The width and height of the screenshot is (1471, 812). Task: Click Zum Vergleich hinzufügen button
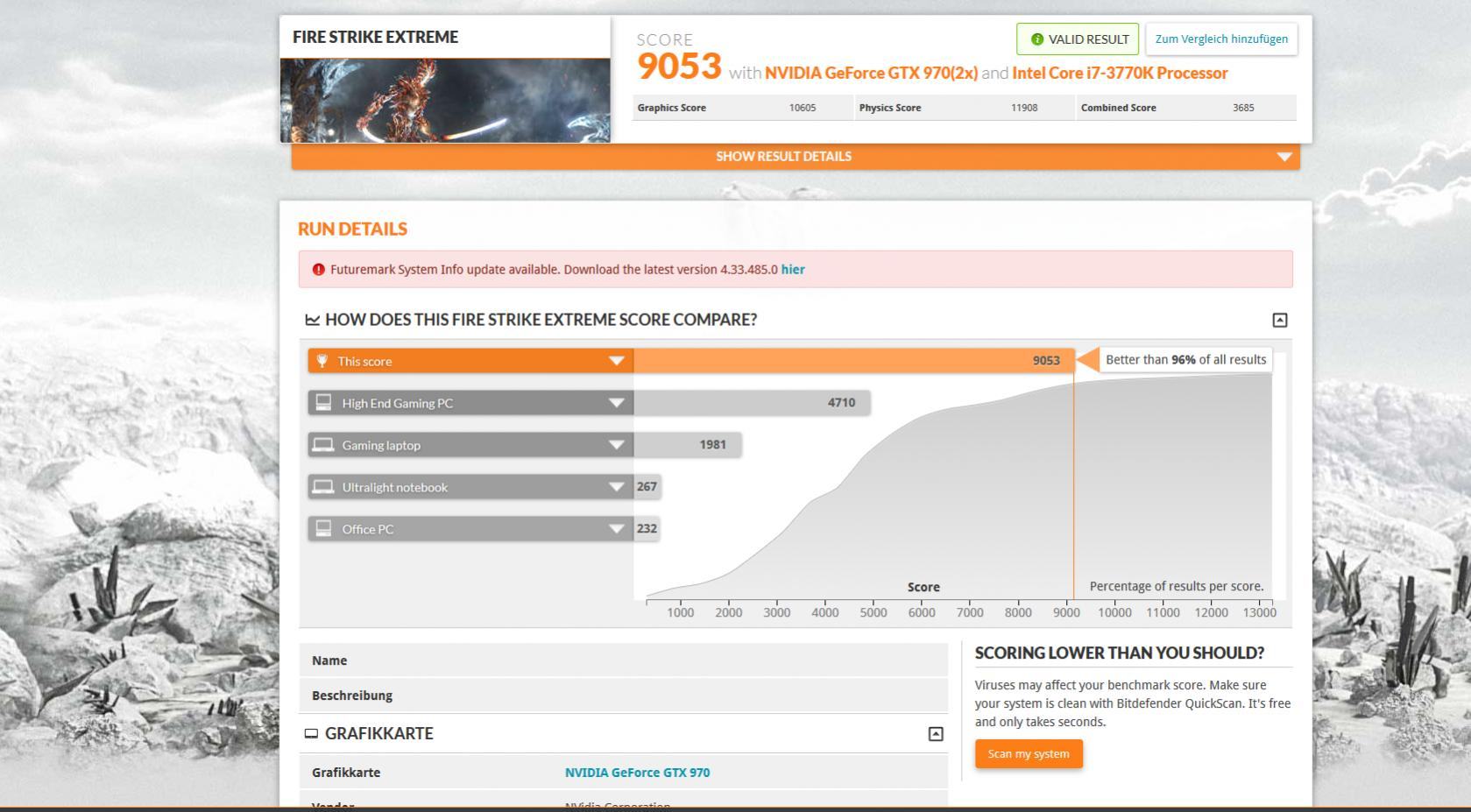1221,39
